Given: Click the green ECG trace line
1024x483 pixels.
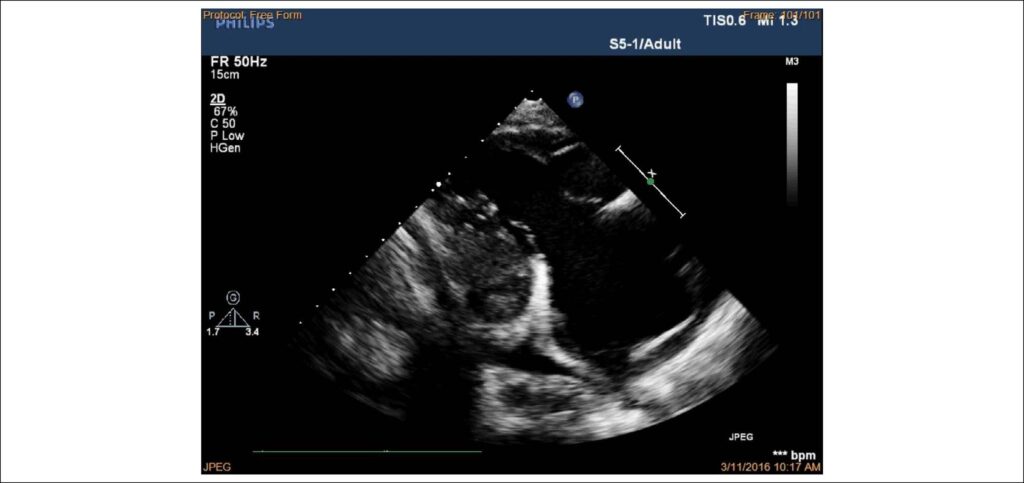Looking at the screenshot, I should tap(367, 451).
